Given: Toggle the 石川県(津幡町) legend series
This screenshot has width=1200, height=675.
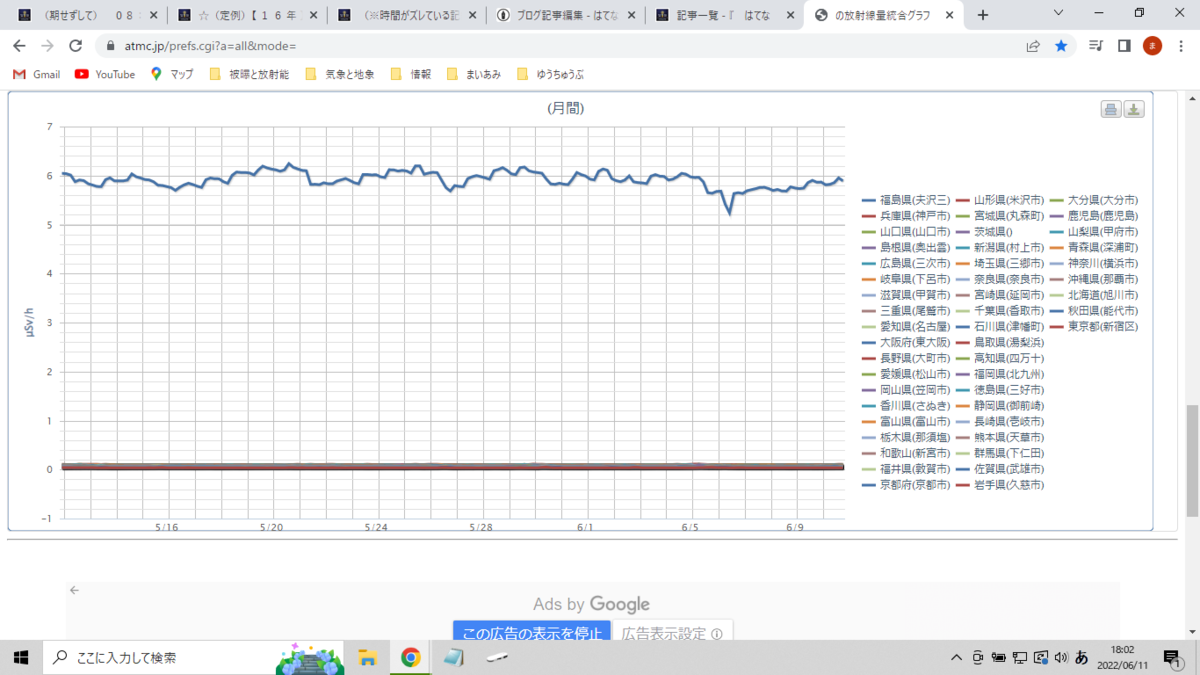Looking at the screenshot, I should coord(1000,326).
